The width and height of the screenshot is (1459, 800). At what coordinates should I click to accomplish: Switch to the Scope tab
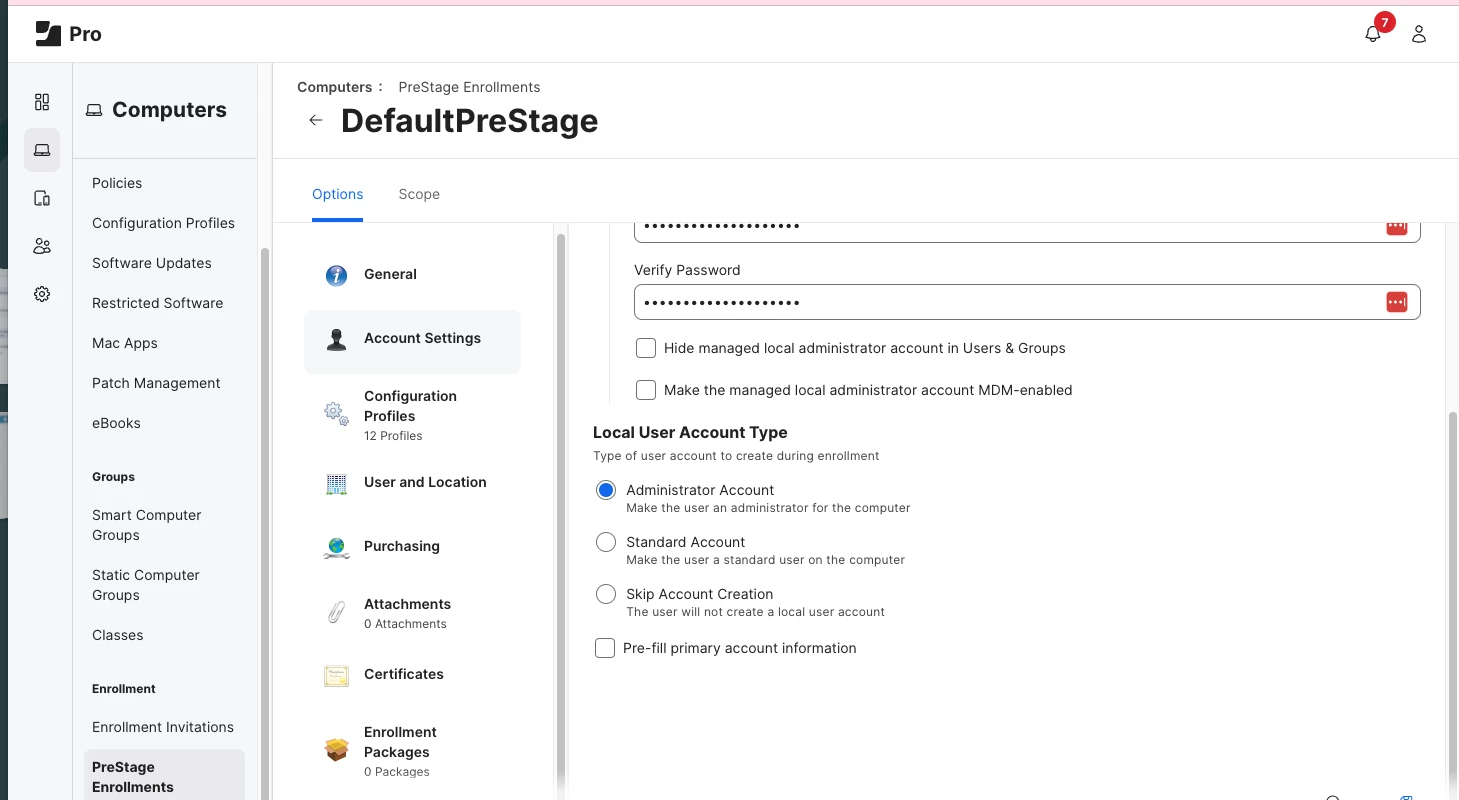click(419, 194)
